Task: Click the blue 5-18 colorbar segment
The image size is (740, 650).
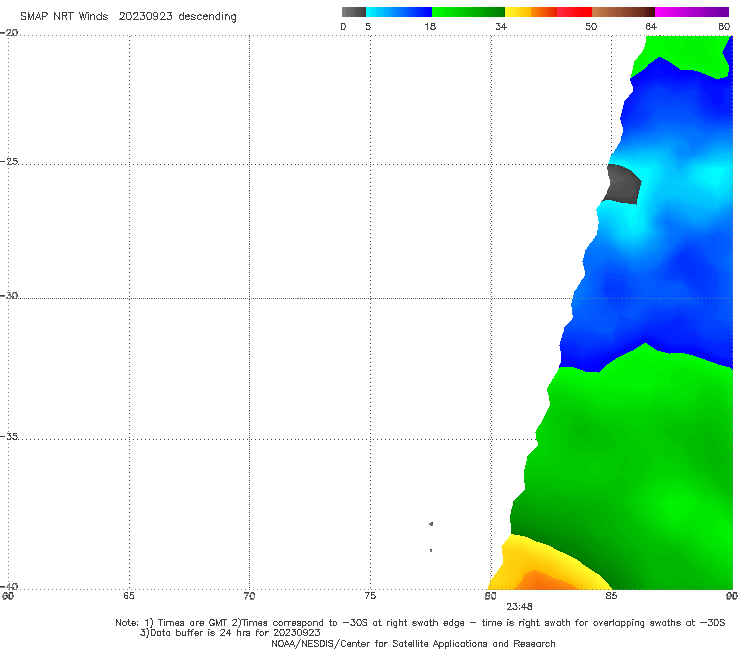Action: coord(399,12)
